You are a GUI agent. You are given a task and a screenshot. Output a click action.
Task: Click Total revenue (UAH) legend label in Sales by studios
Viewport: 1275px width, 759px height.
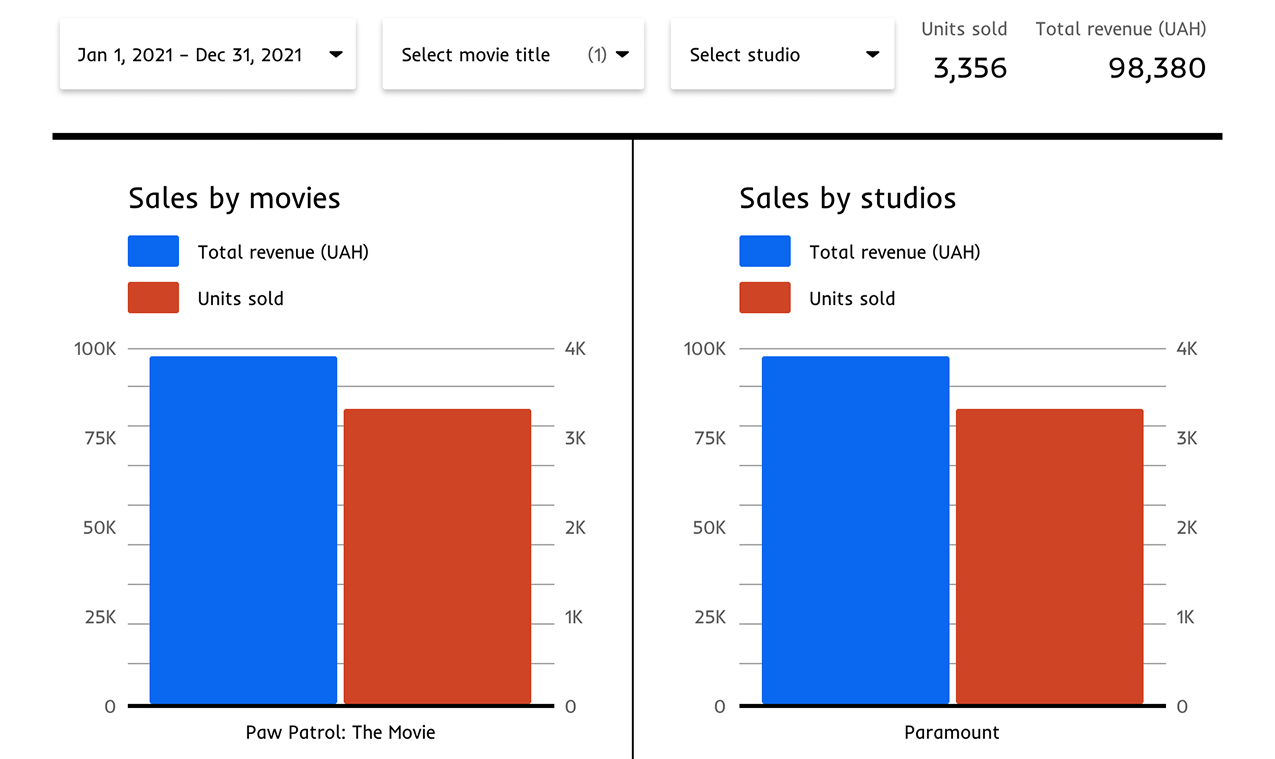pos(895,252)
